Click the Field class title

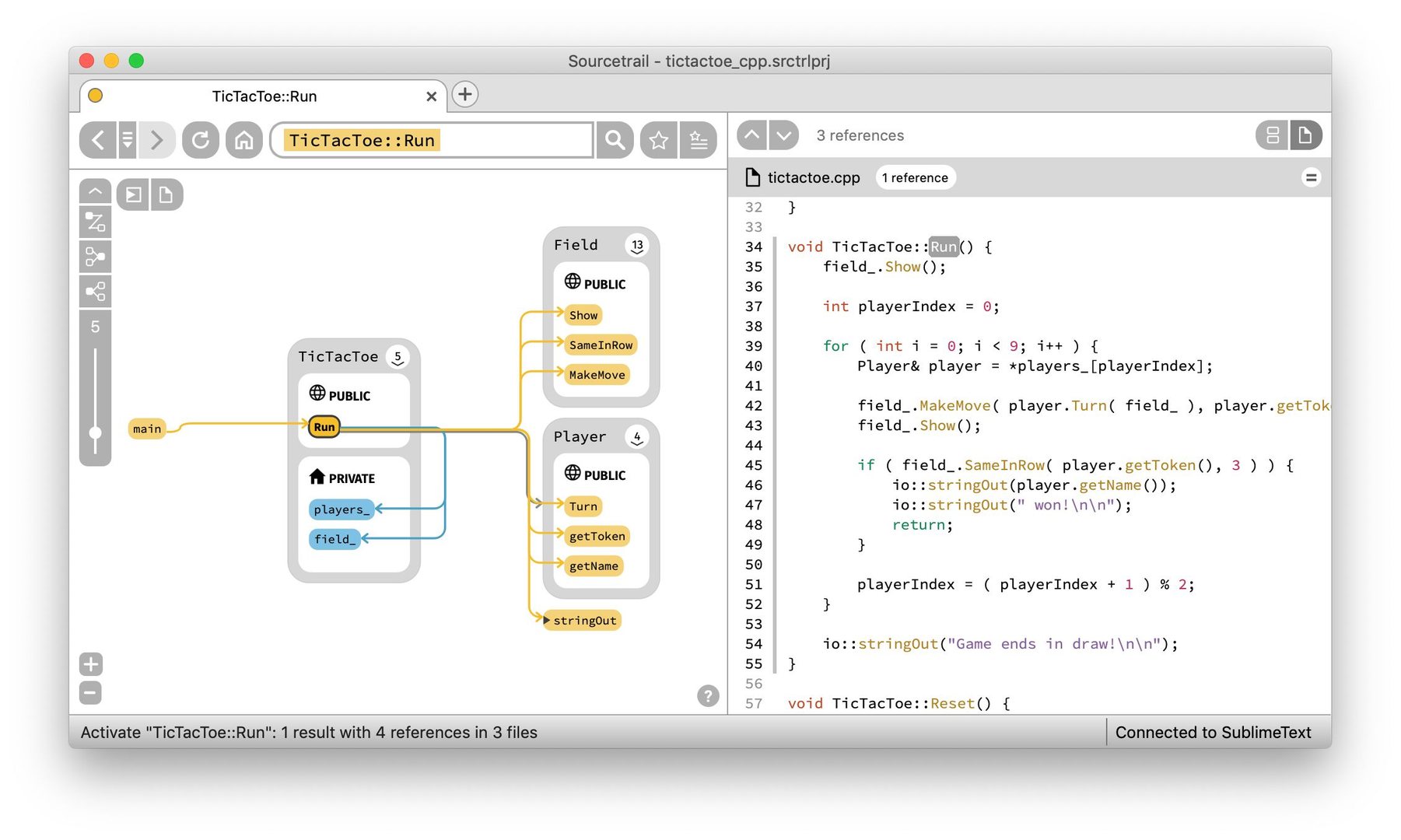click(576, 245)
